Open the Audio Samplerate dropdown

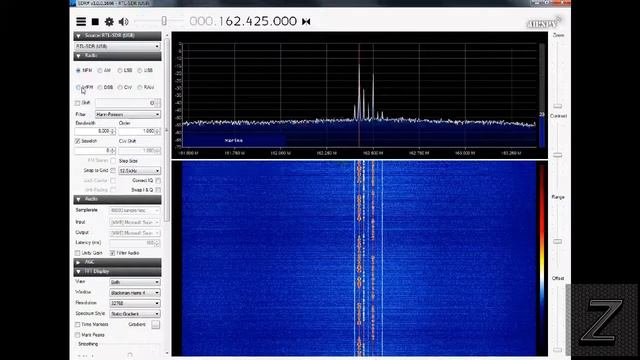pos(135,210)
